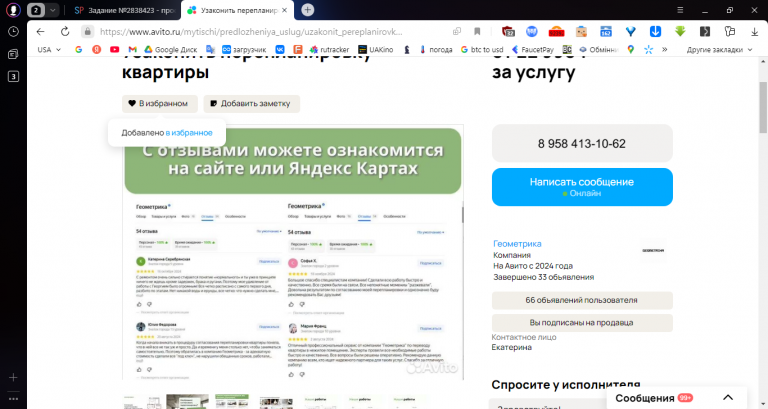Viewport: 768px width, 409px height.
Task: Open the orange F bookmark
Action: pyautogui.click(x=298, y=49)
